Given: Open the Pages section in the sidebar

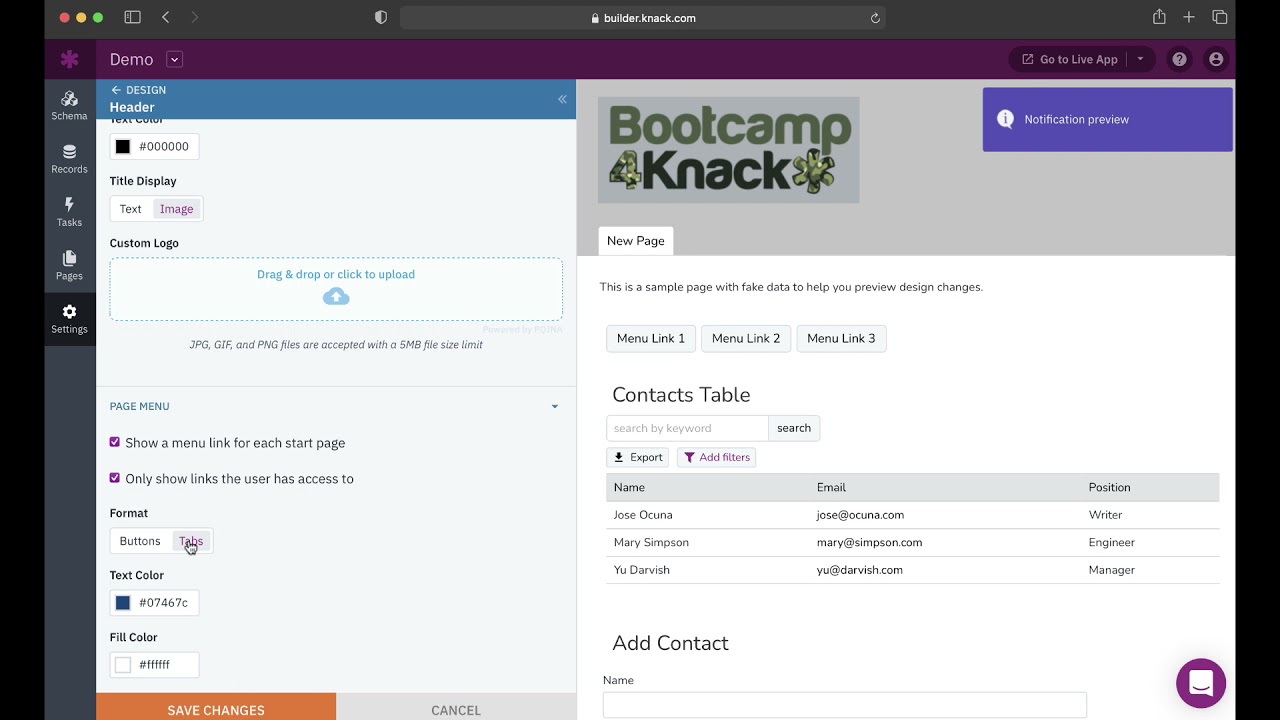Looking at the screenshot, I should [x=69, y=265].
